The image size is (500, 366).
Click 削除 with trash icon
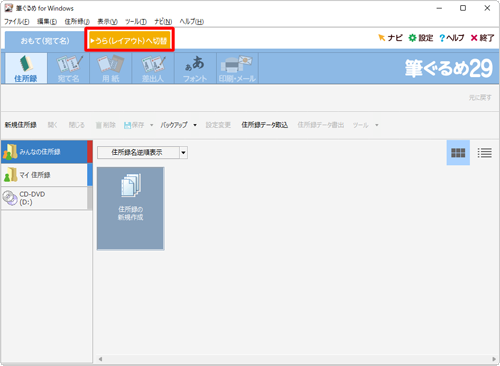(x=106, y=125)
